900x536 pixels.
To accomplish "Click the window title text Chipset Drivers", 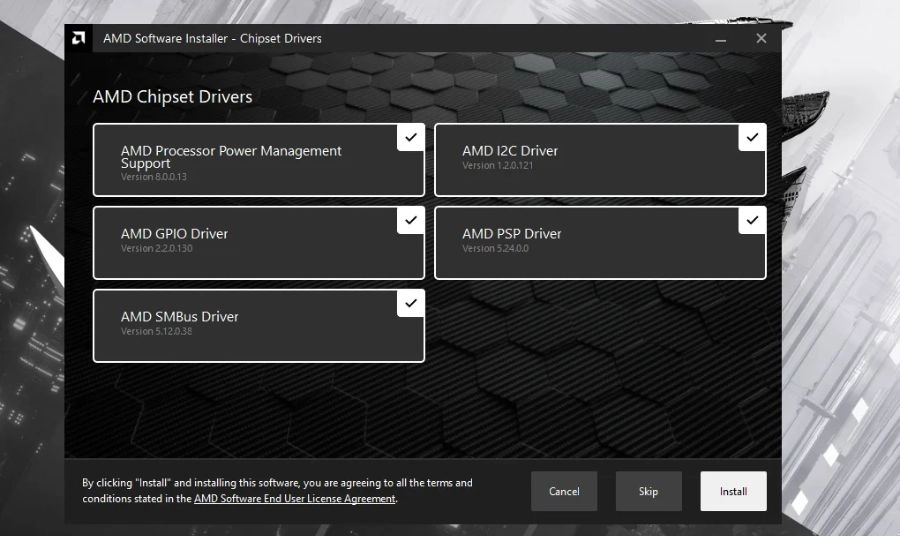I will 281,38.
